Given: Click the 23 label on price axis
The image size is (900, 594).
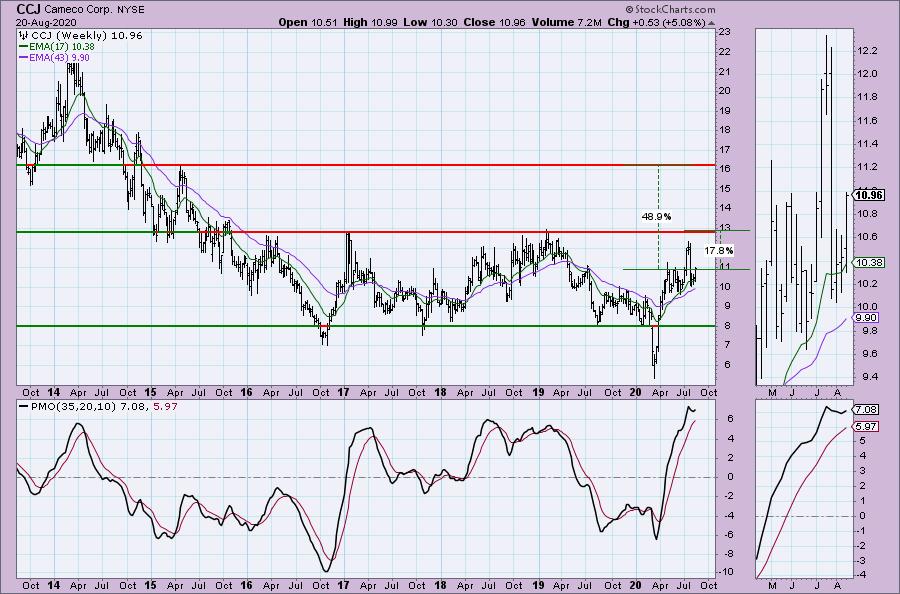Looking at the screenshot, I should pyautogui.click(x=724, y=32).
